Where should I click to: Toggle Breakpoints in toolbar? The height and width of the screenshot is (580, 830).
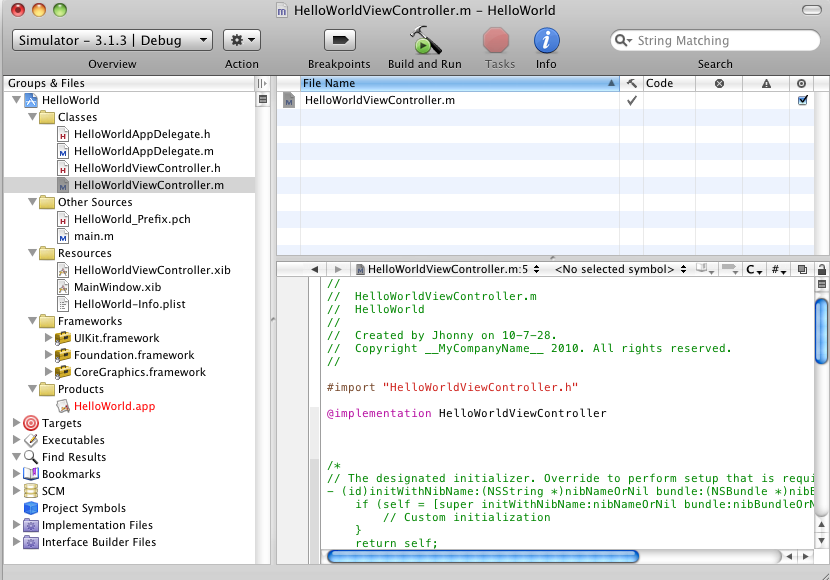339,40
